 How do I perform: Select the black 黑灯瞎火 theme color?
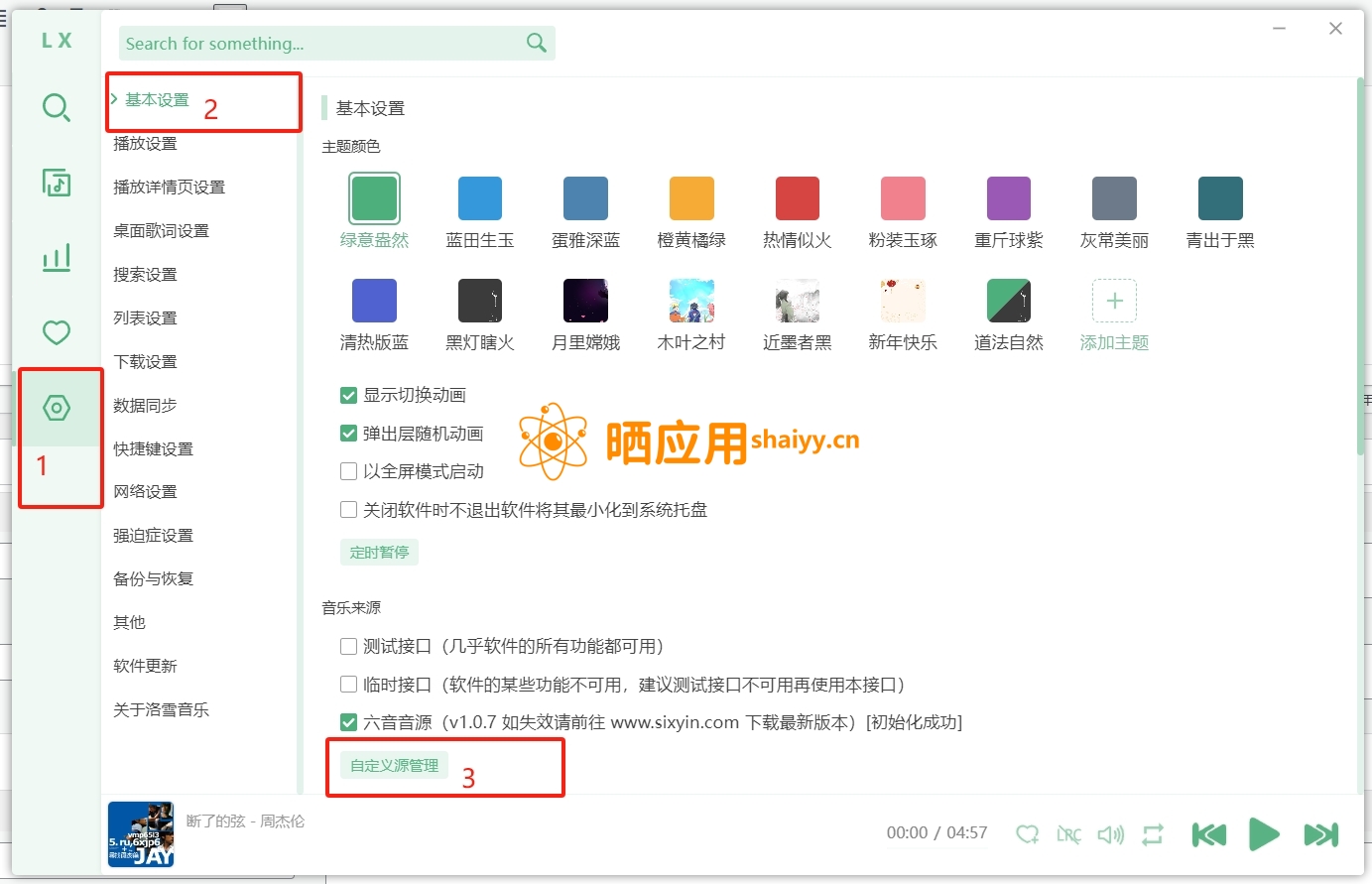click(480, 301)
